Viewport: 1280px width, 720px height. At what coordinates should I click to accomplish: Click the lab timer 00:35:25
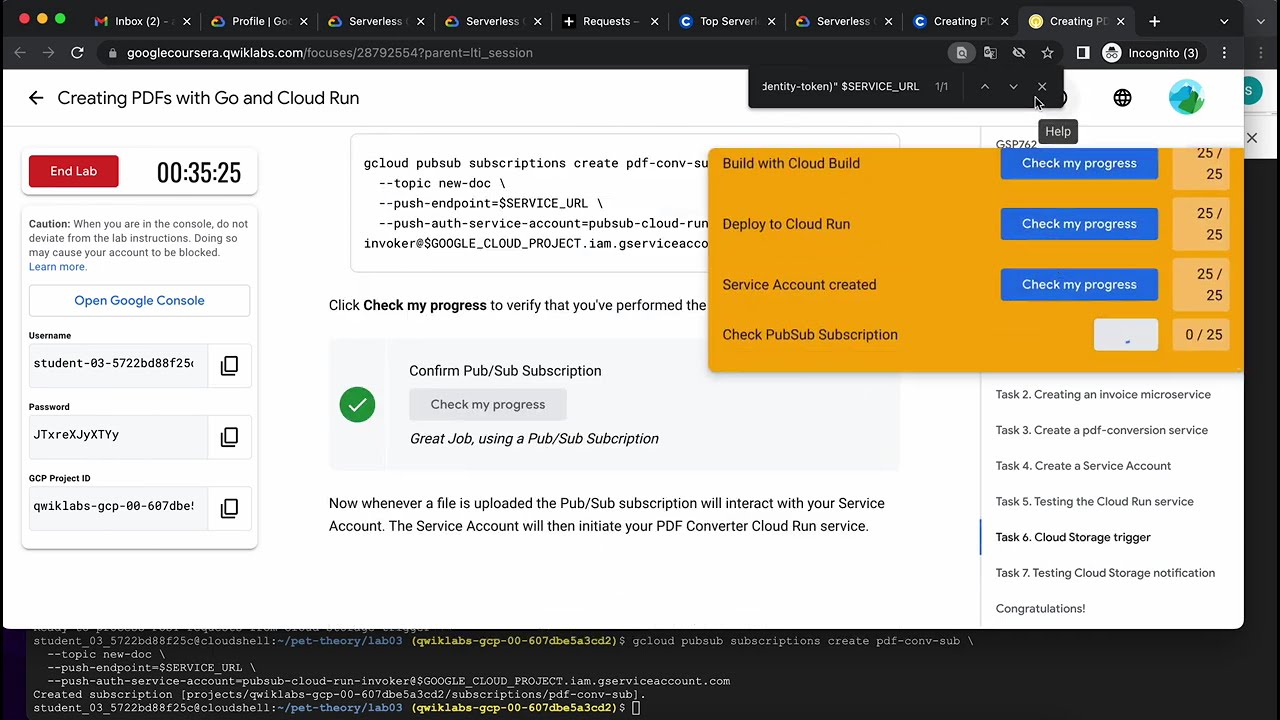[x=199, y=173]
